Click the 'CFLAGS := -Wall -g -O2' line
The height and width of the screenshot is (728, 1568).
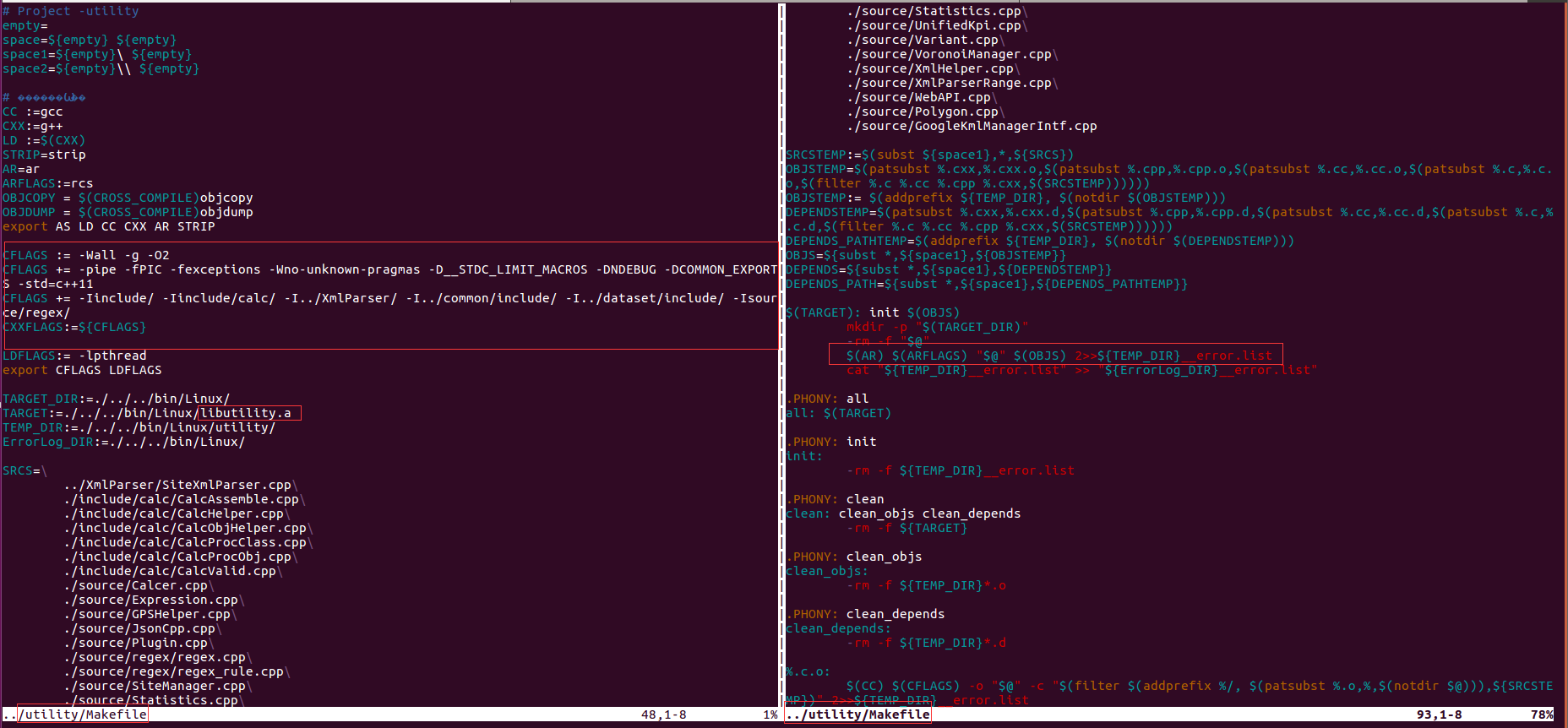tap(85, 255)
